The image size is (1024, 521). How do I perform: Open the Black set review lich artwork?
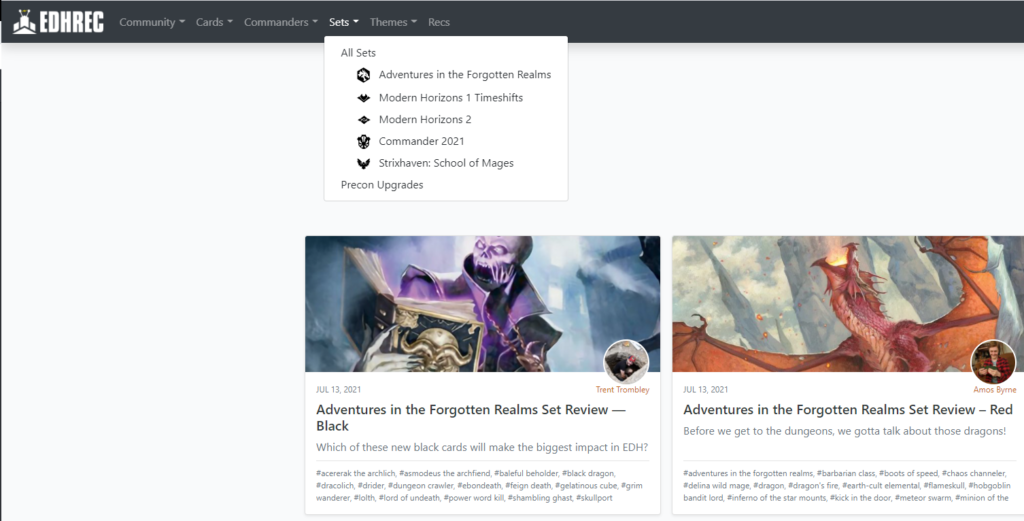[x=483, y=304]
